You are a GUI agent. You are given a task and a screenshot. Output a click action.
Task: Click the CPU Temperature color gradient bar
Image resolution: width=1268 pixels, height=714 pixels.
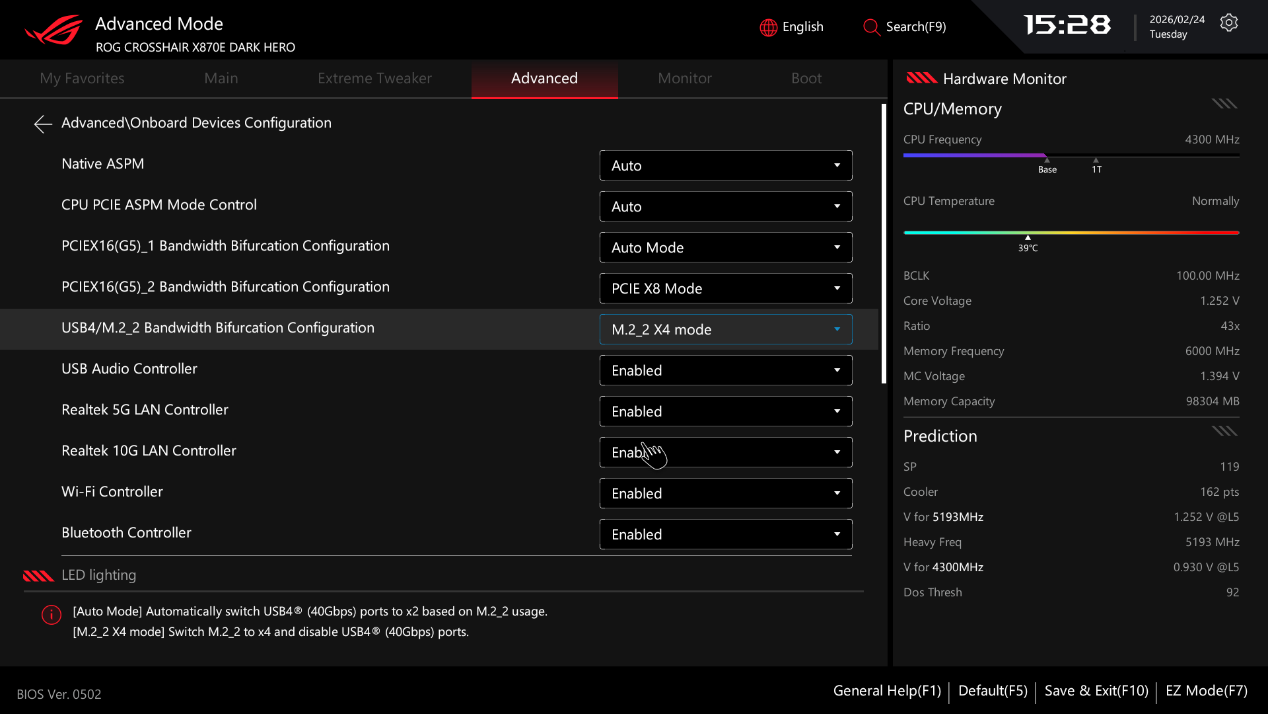1070,232
